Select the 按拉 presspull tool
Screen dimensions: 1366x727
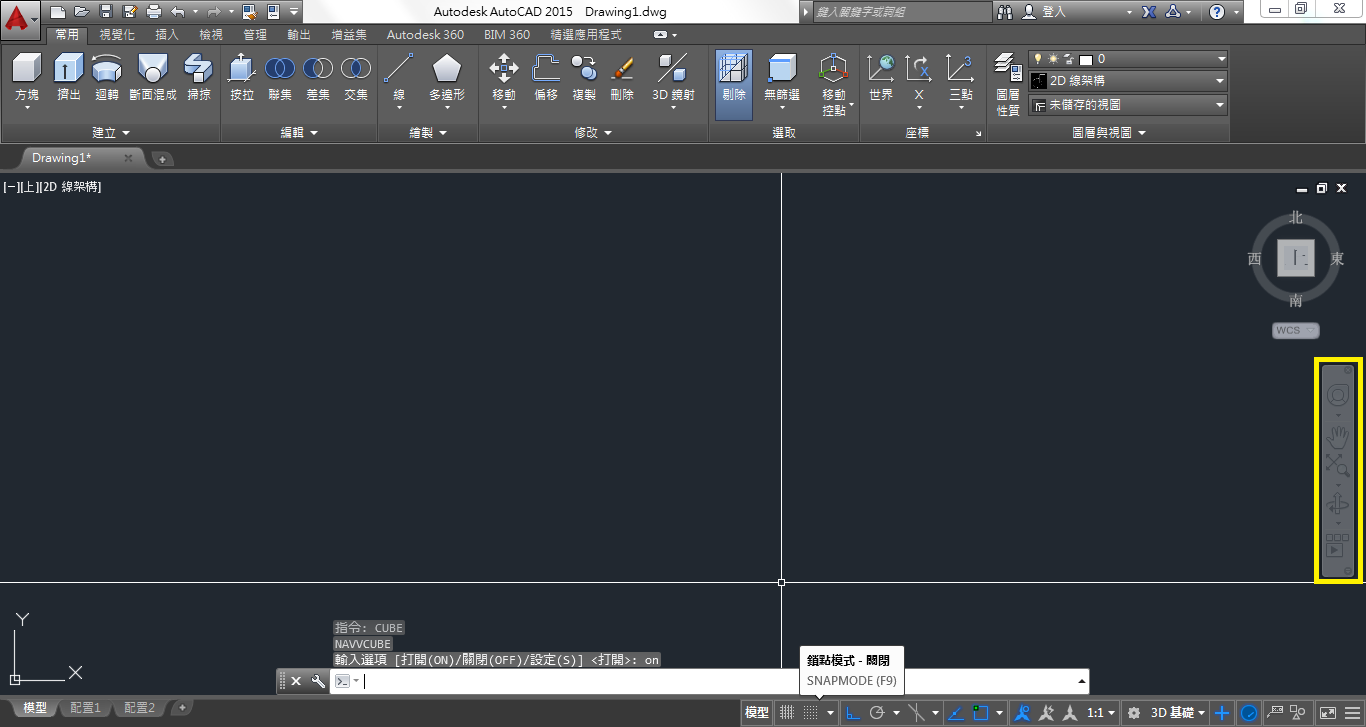242,78
